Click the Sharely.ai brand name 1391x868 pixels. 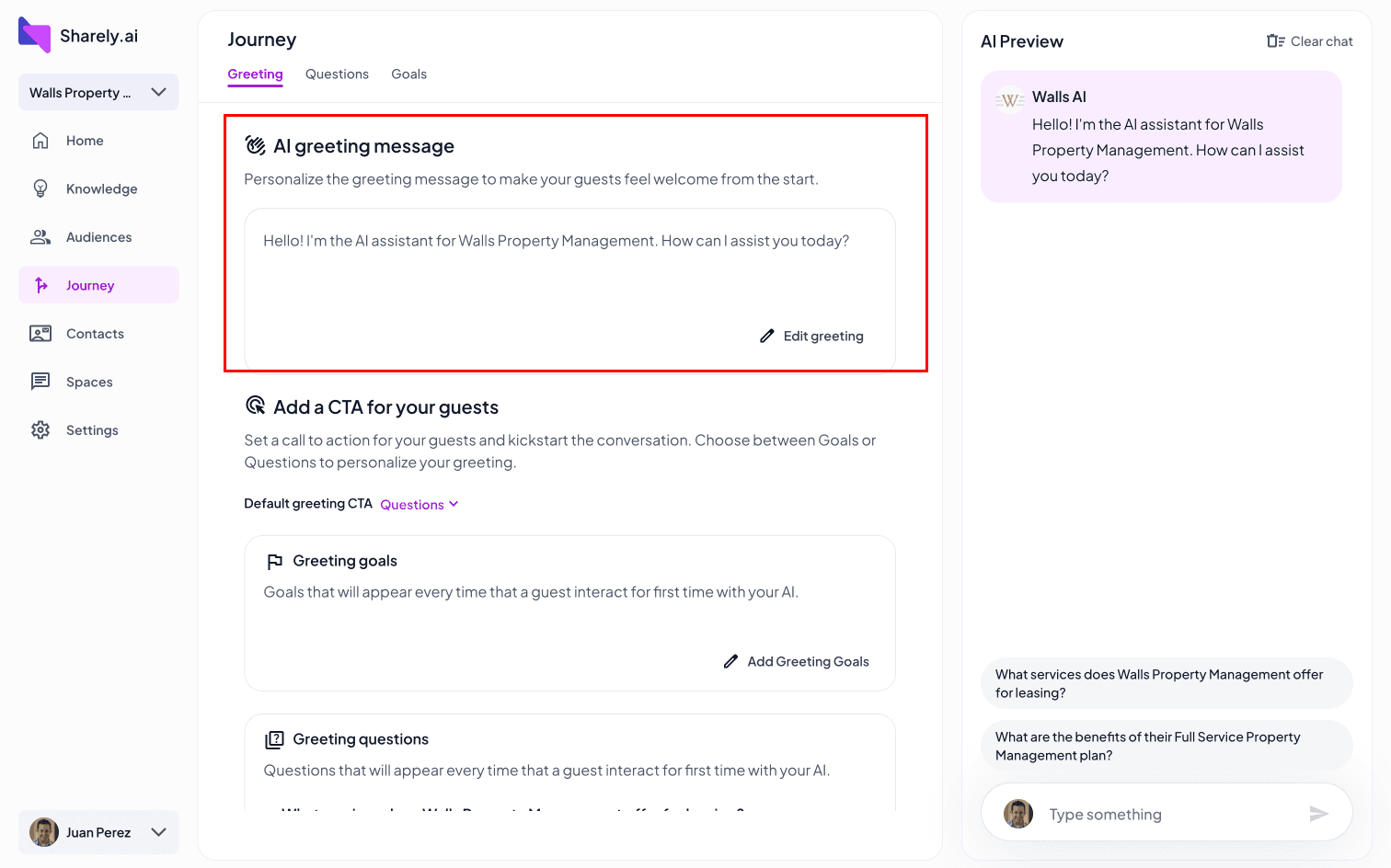coord(98,36)
